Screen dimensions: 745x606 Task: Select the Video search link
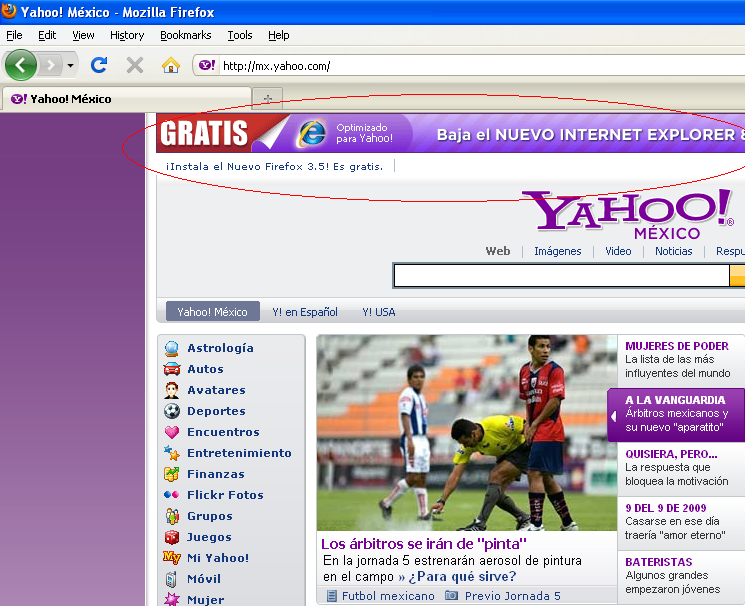618,251
